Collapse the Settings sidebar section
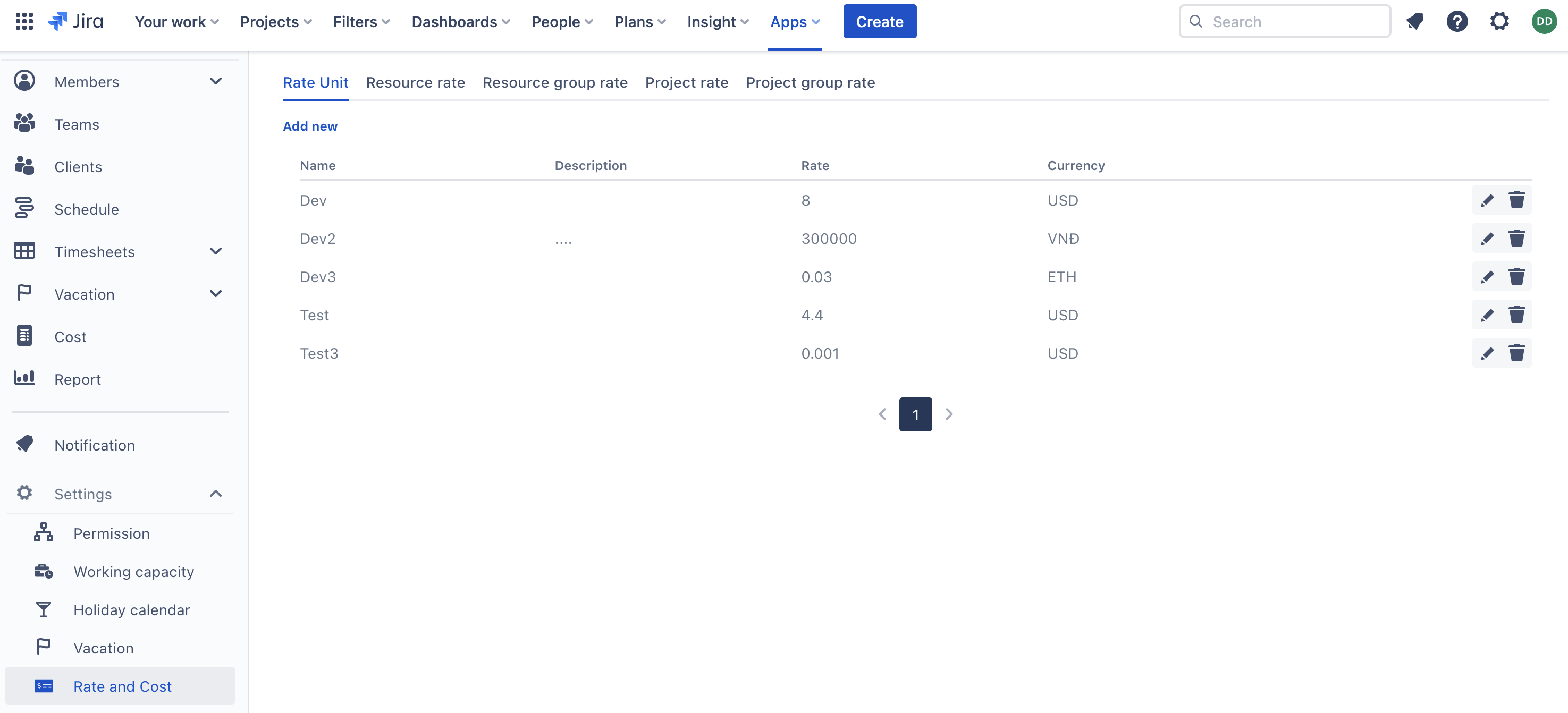 215,494
